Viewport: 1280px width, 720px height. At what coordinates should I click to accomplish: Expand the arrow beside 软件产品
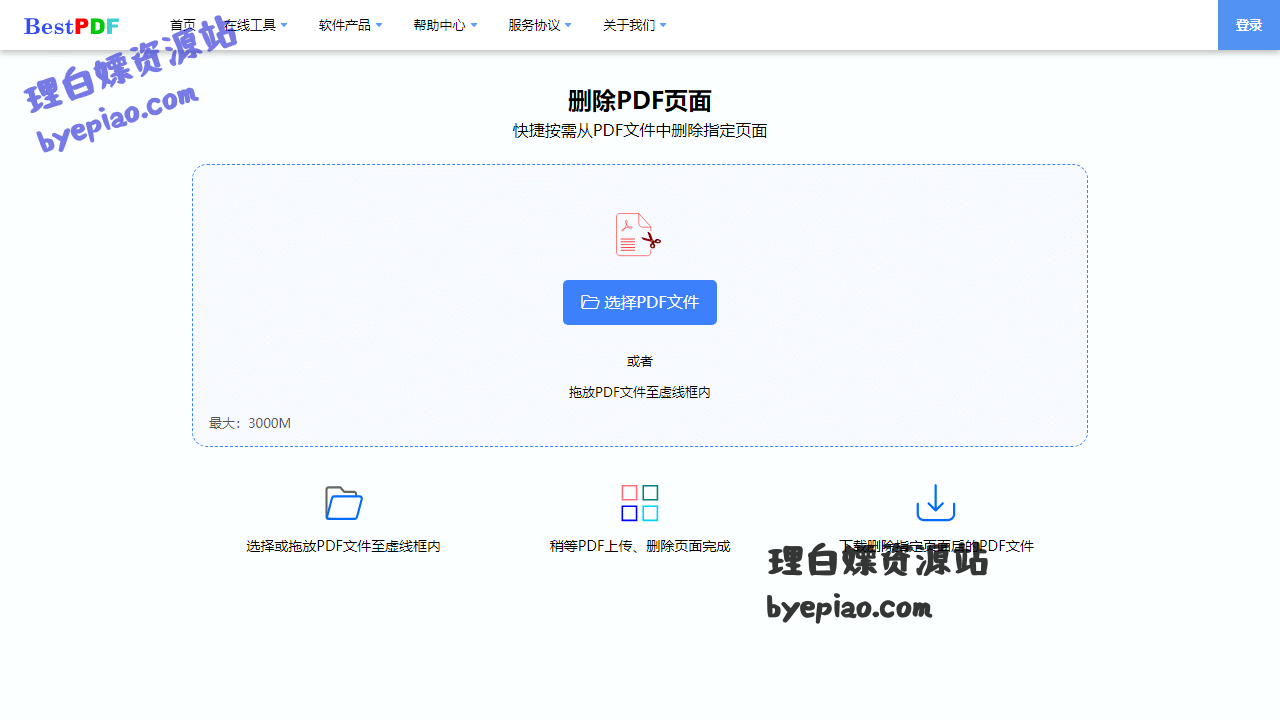[x=379, y=25]
